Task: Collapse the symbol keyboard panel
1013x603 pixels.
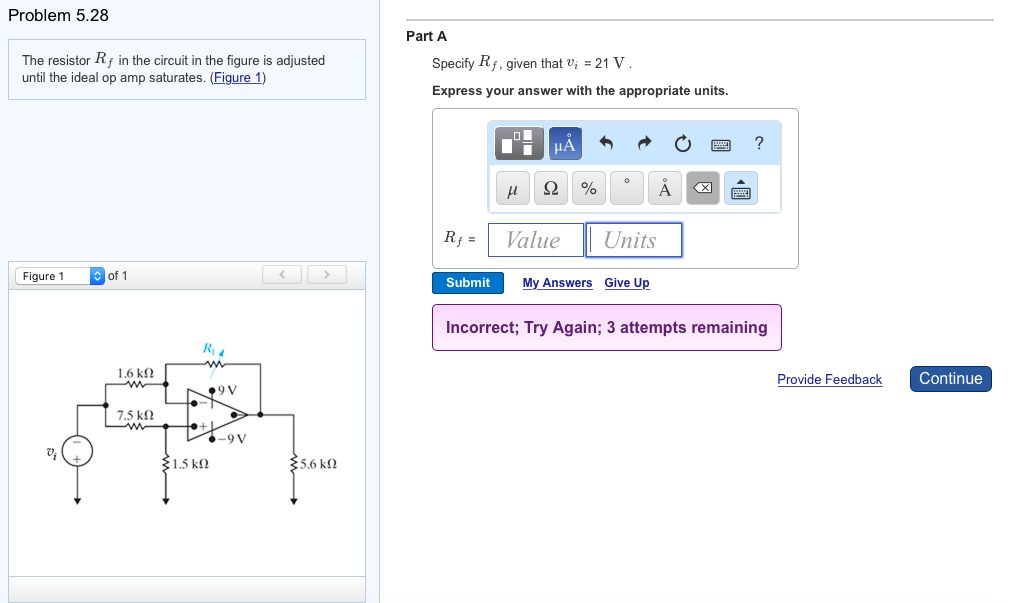Action: [x=741, y=188]
